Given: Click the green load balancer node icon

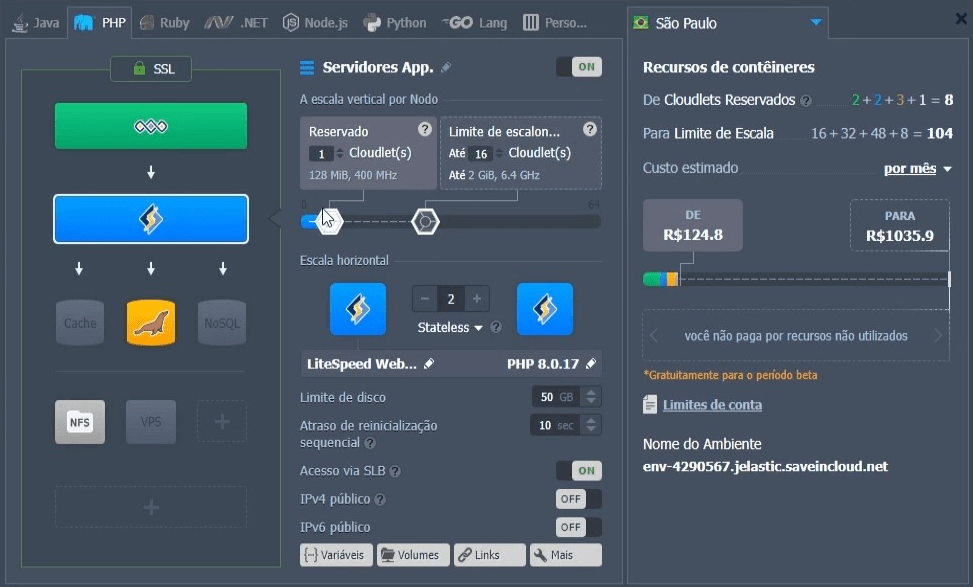Looking at the screenshot, I should 150,126.
